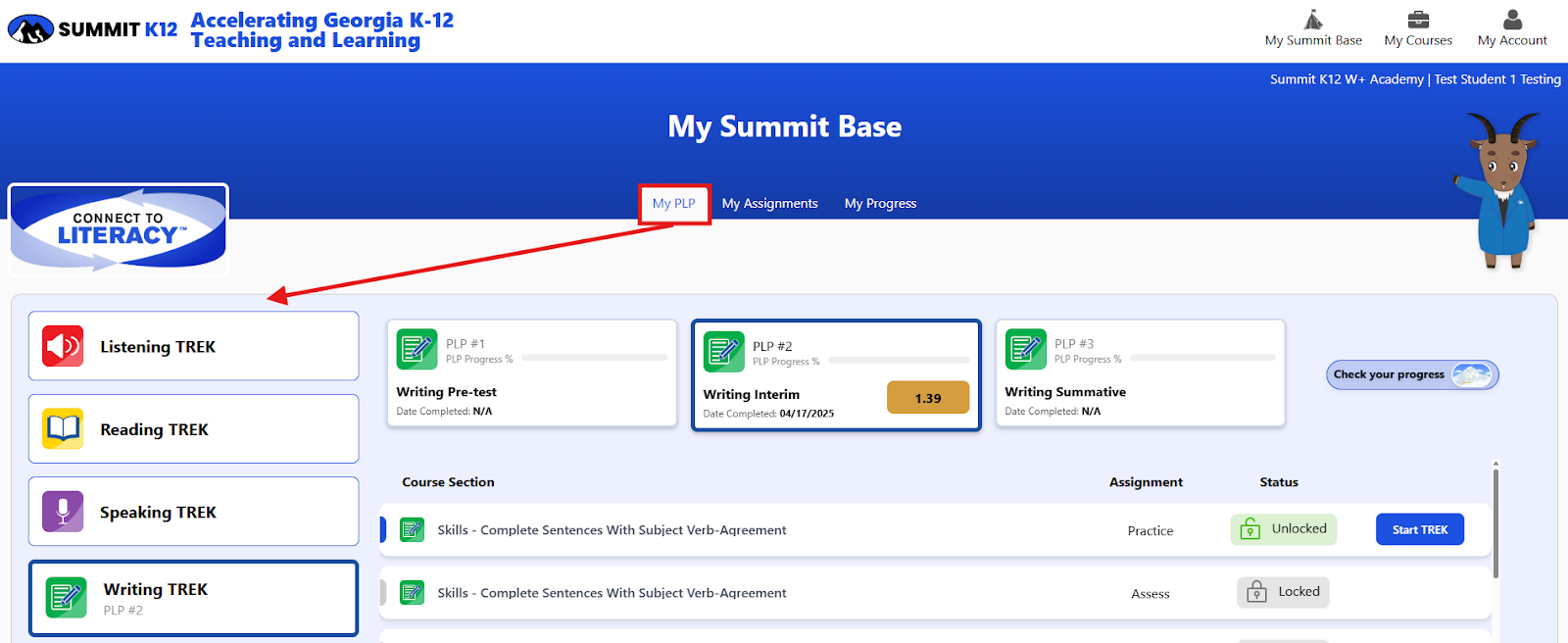Click the PLP #1 writing icon
This screenshot has height=643, width=1568.
tap(416, 349)
